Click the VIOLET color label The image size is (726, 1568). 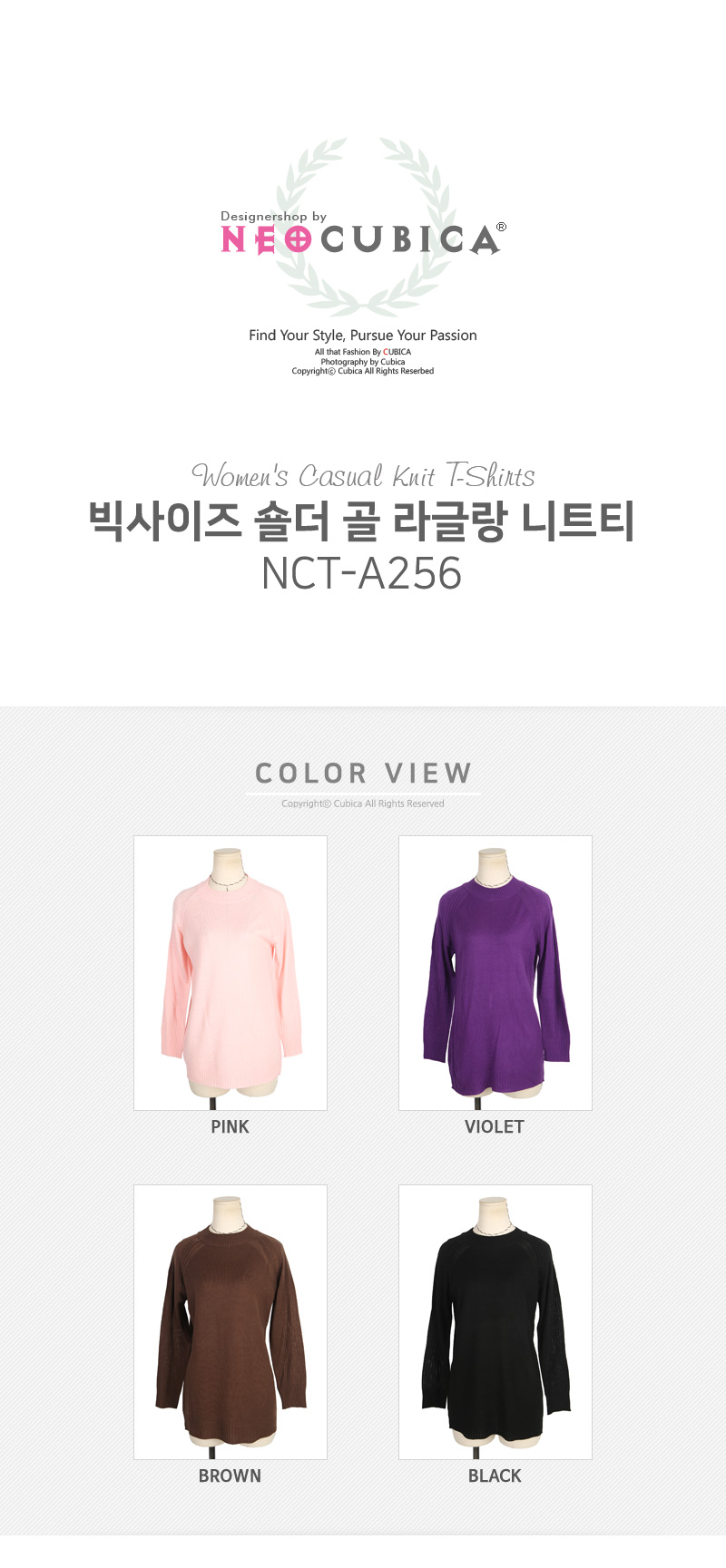pyautogui.click(x=495, y=1127)
